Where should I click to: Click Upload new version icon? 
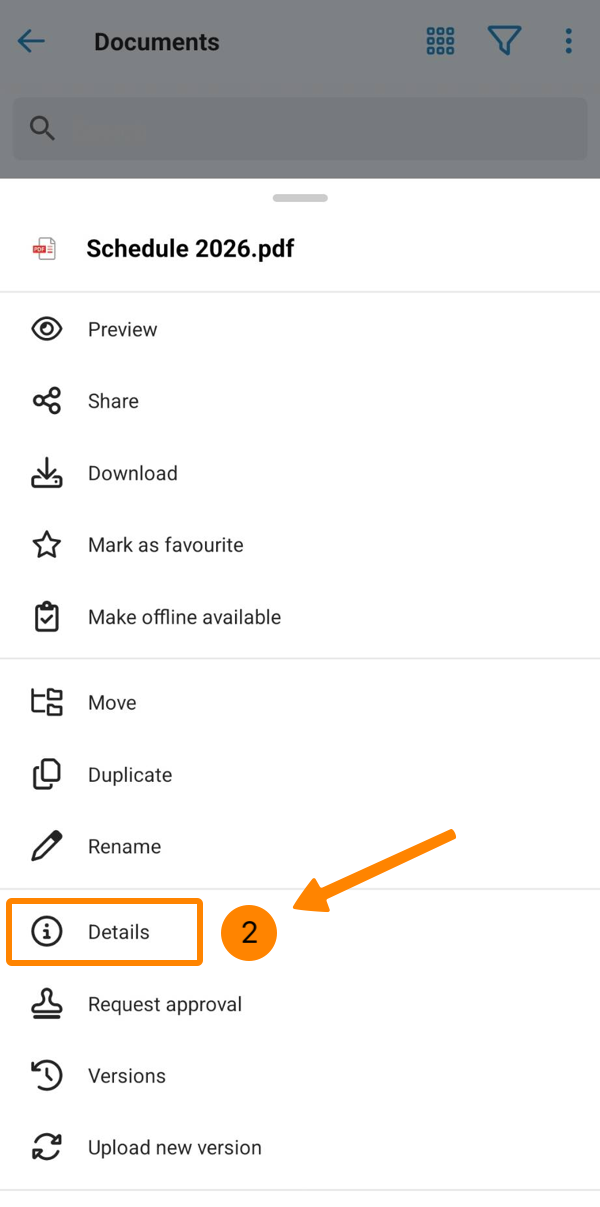pos(47,1148)
